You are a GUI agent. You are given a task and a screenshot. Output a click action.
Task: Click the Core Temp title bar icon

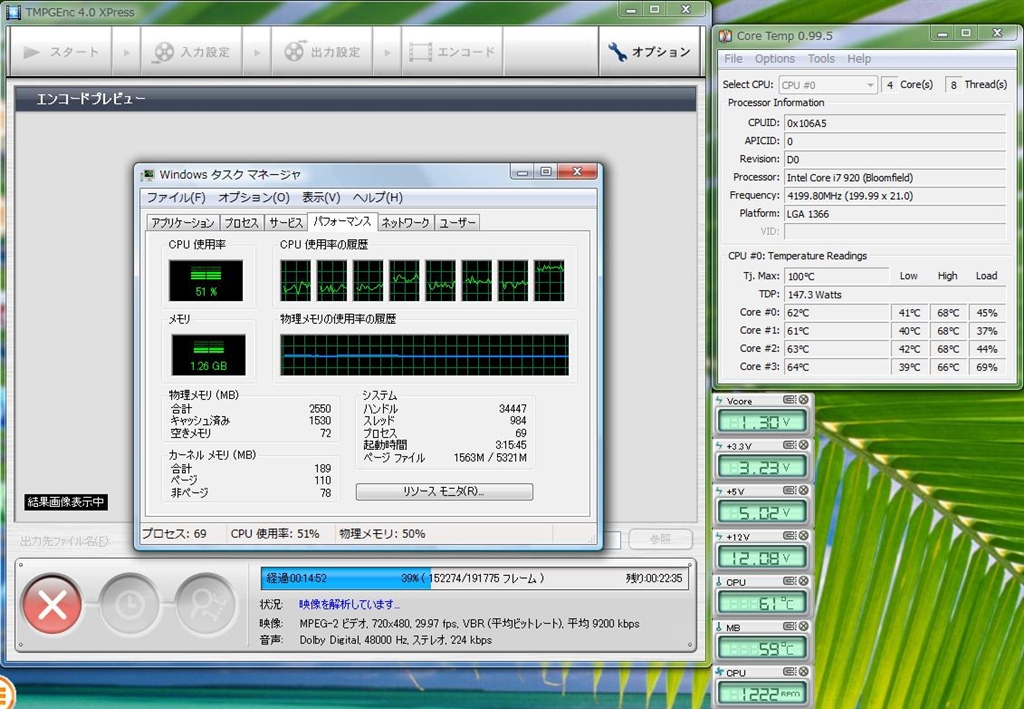click(725, 35)
